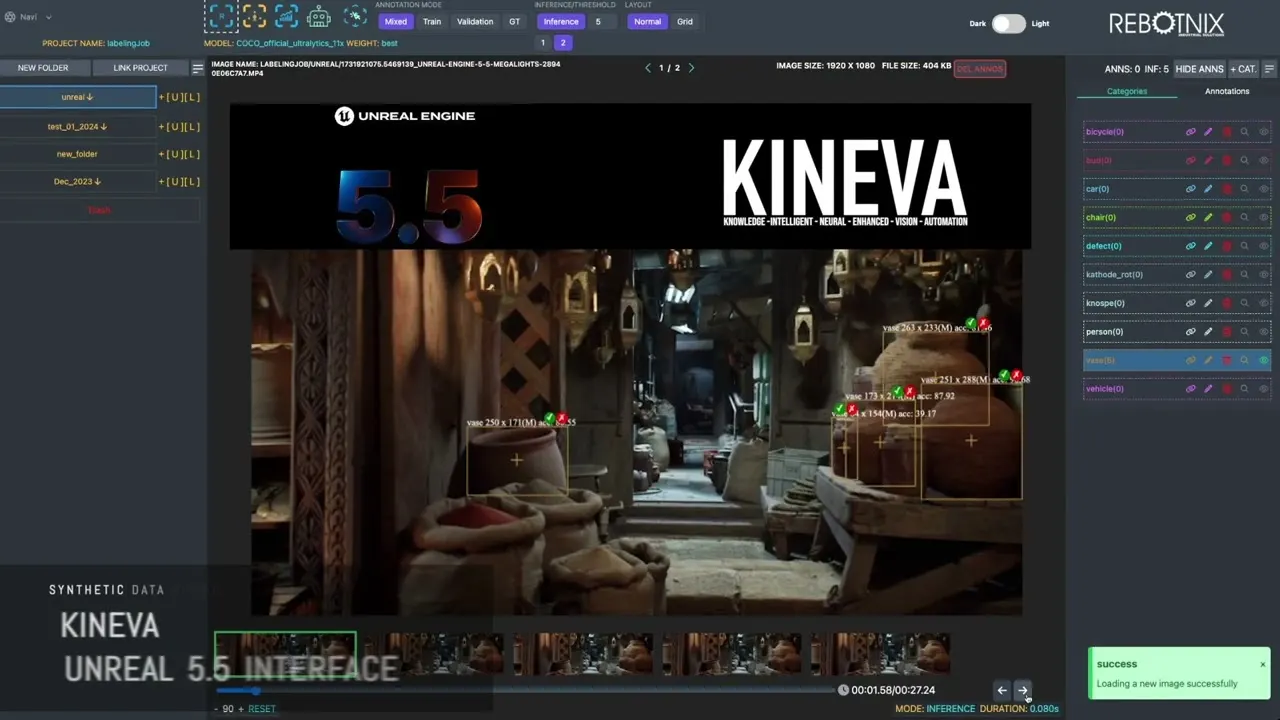Click the LINK PROJECT button

click(140, 68)
